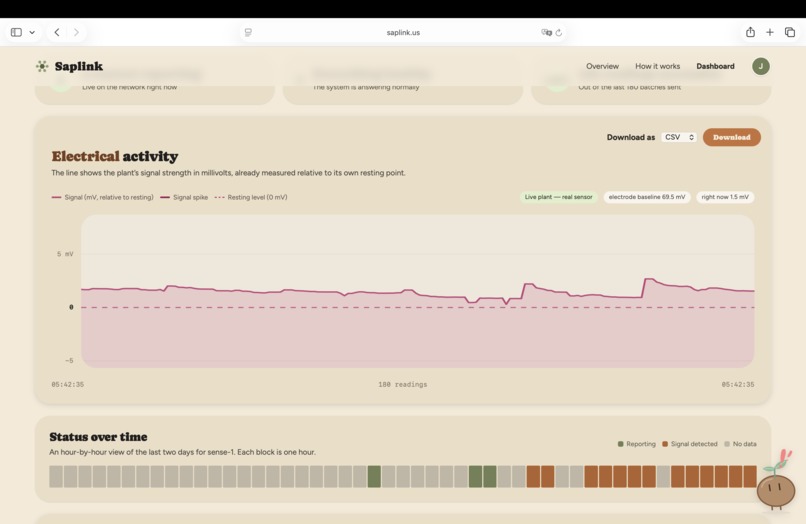Go back with the back arrow
The width and height of the screenshot is (806, 524).
57,32
